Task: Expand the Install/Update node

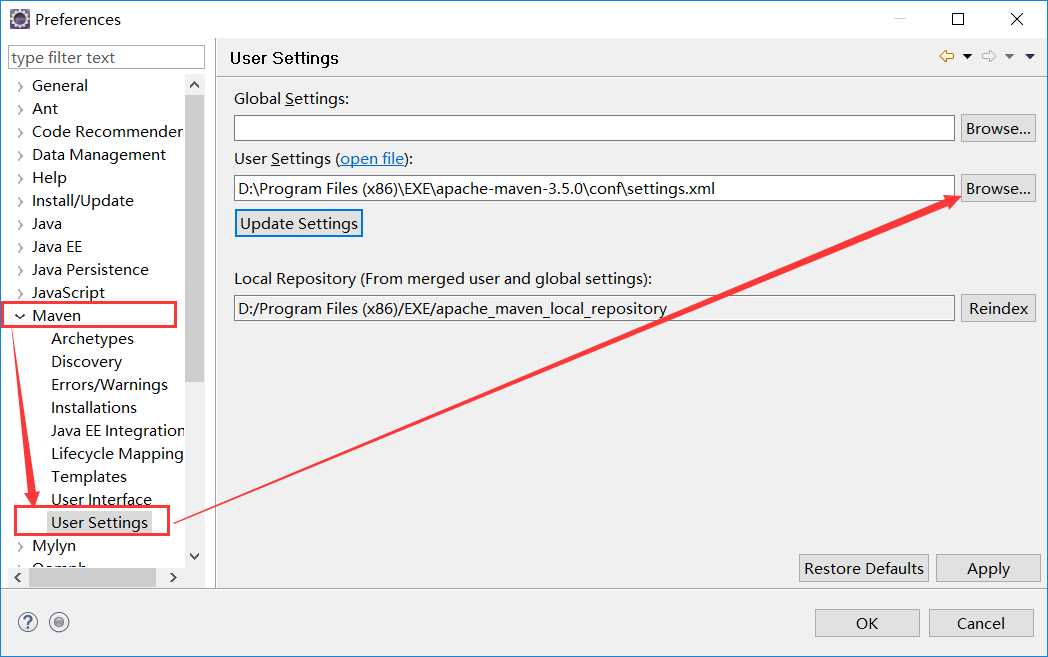Action: tap(20, 201)
